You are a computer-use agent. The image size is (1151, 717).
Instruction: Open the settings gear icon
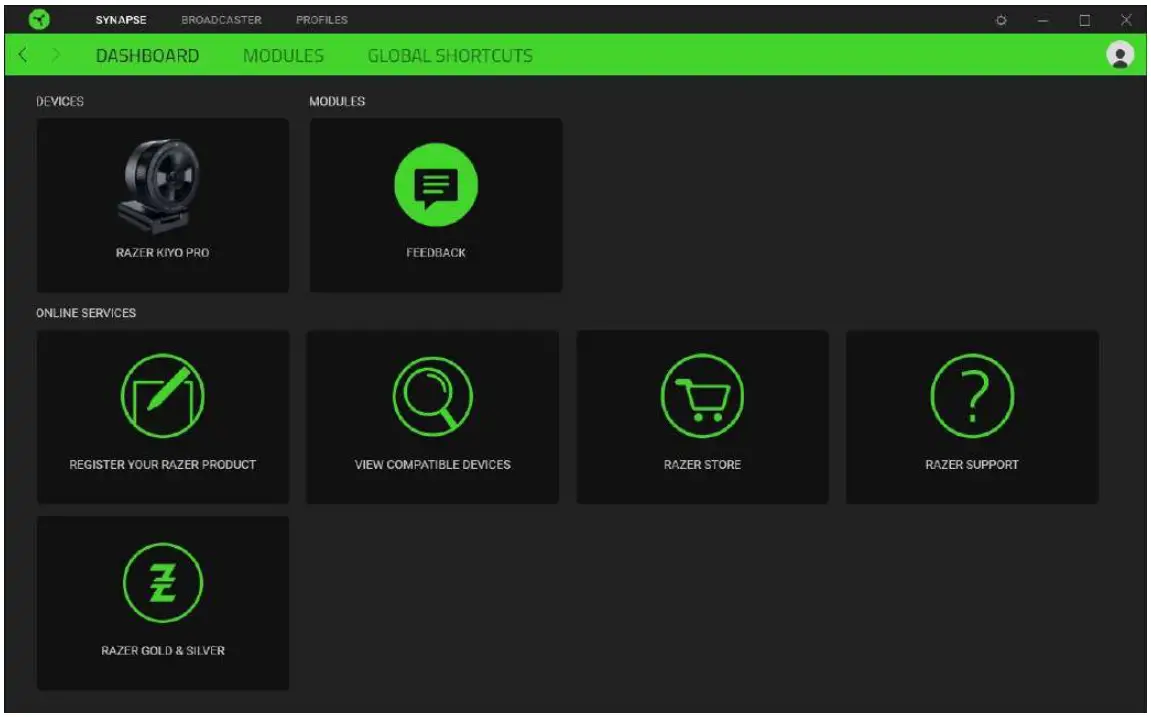[x=1001, y=21]
